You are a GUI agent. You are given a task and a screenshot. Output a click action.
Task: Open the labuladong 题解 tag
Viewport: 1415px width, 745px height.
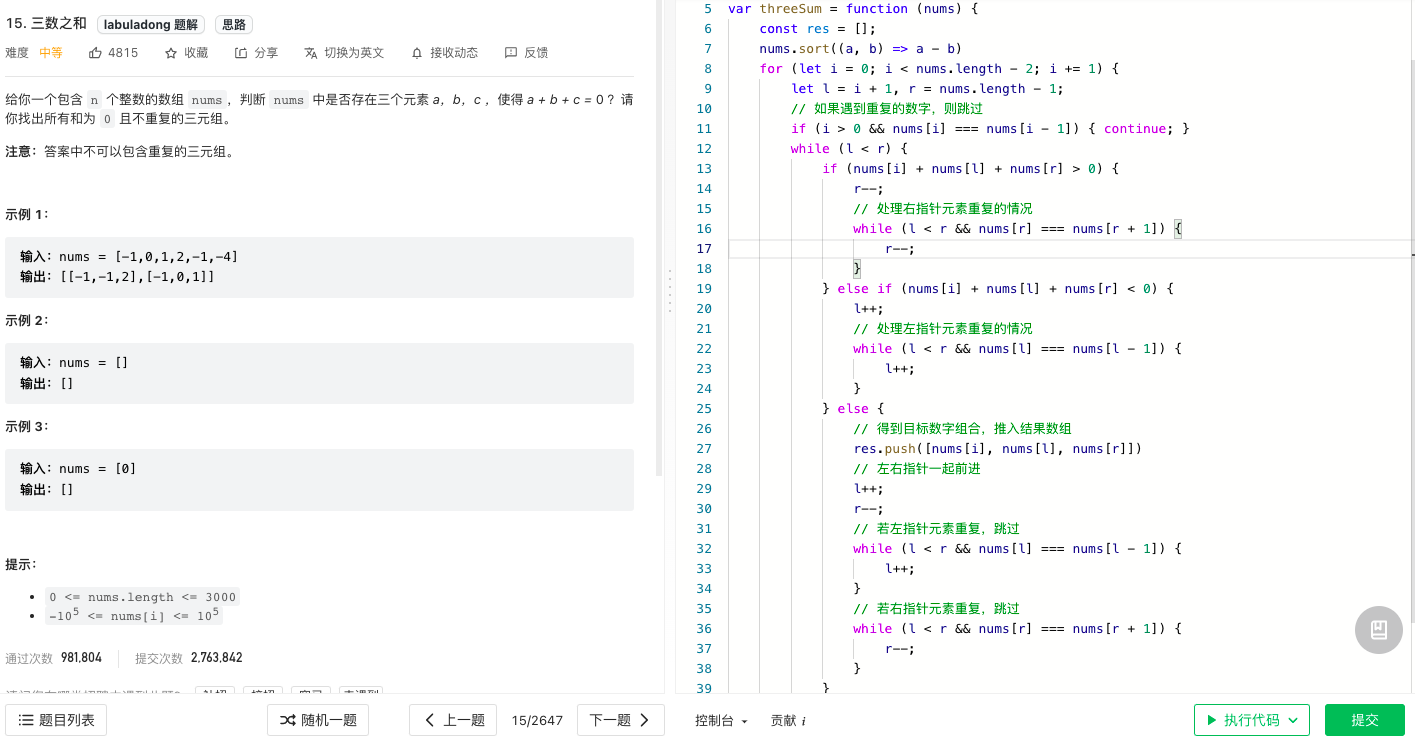[151, 24]
